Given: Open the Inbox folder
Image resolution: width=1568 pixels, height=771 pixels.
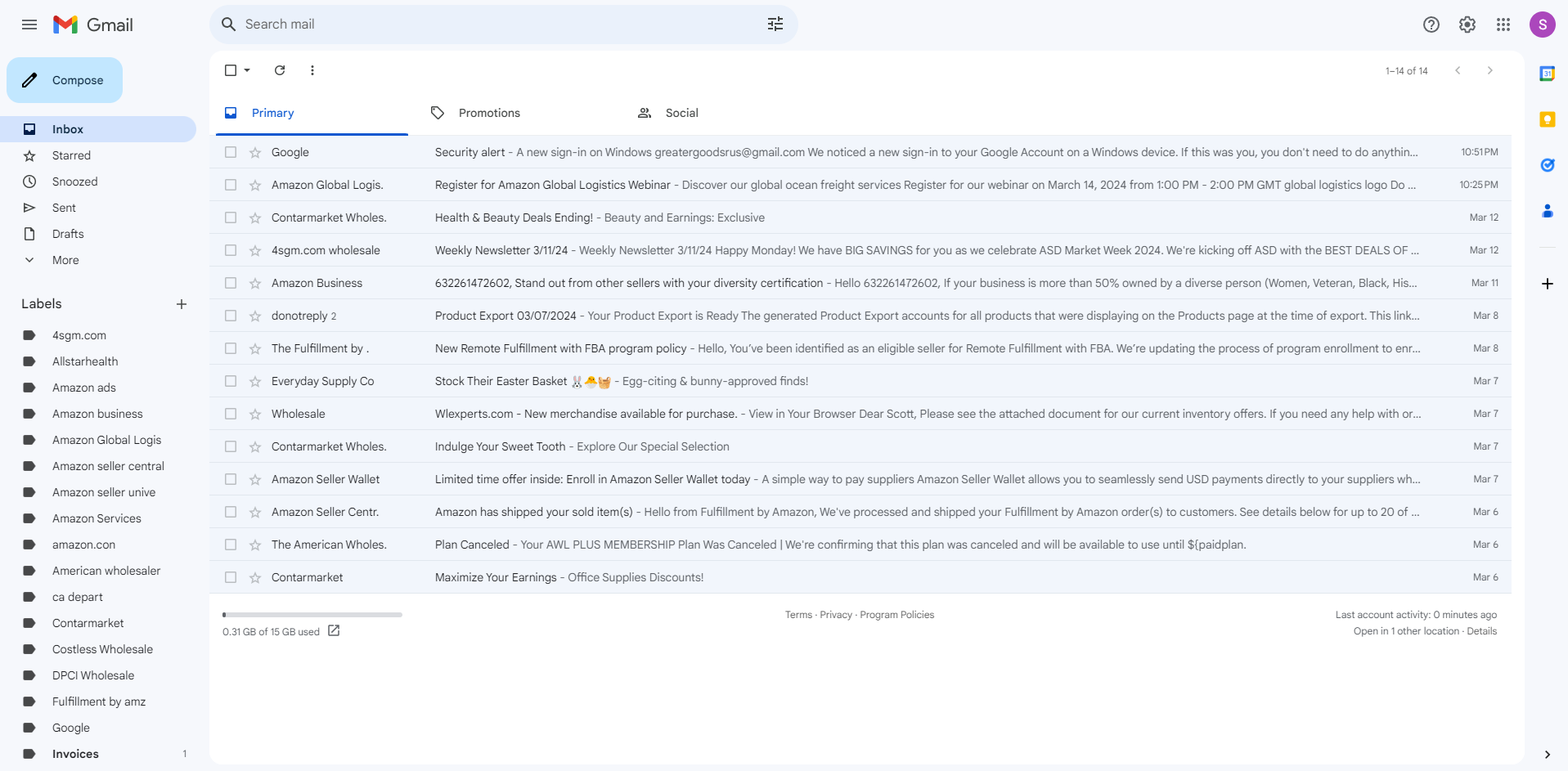Looking at the screenshot, I should click(x=98, y=129).
